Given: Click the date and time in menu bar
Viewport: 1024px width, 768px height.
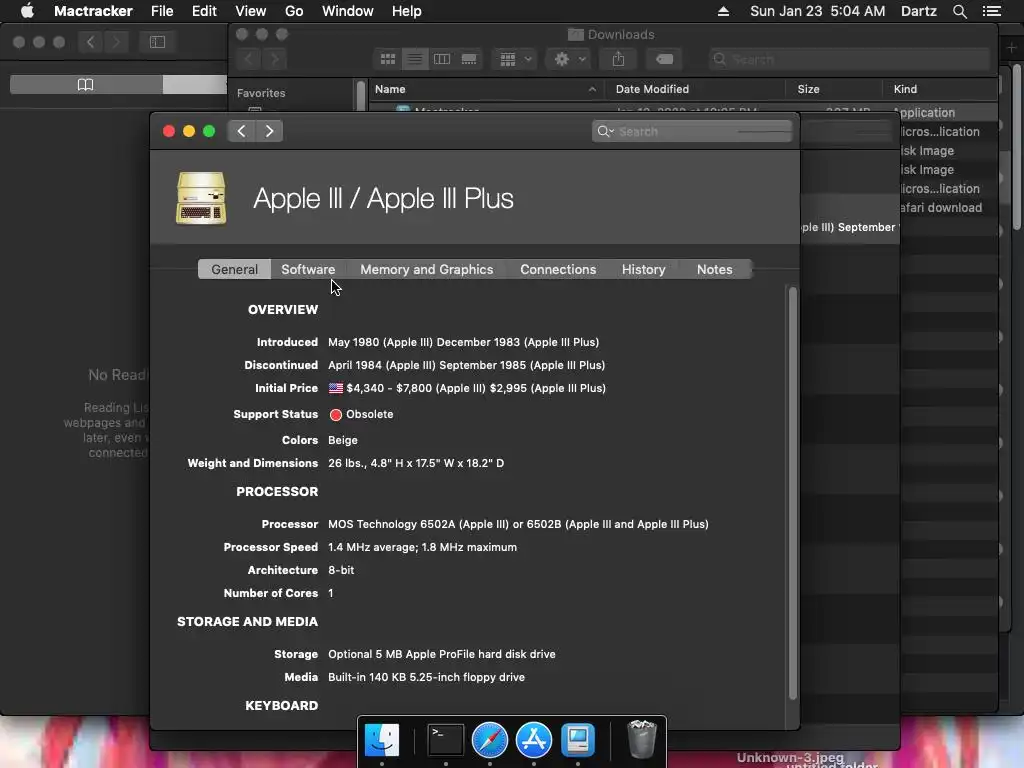Looking at the screenshot, I should [x=818, y=11].
